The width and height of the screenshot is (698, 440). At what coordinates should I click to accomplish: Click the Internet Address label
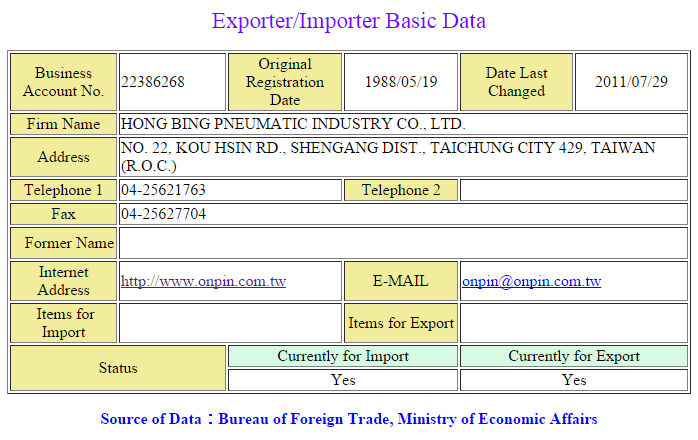(63, 281)
